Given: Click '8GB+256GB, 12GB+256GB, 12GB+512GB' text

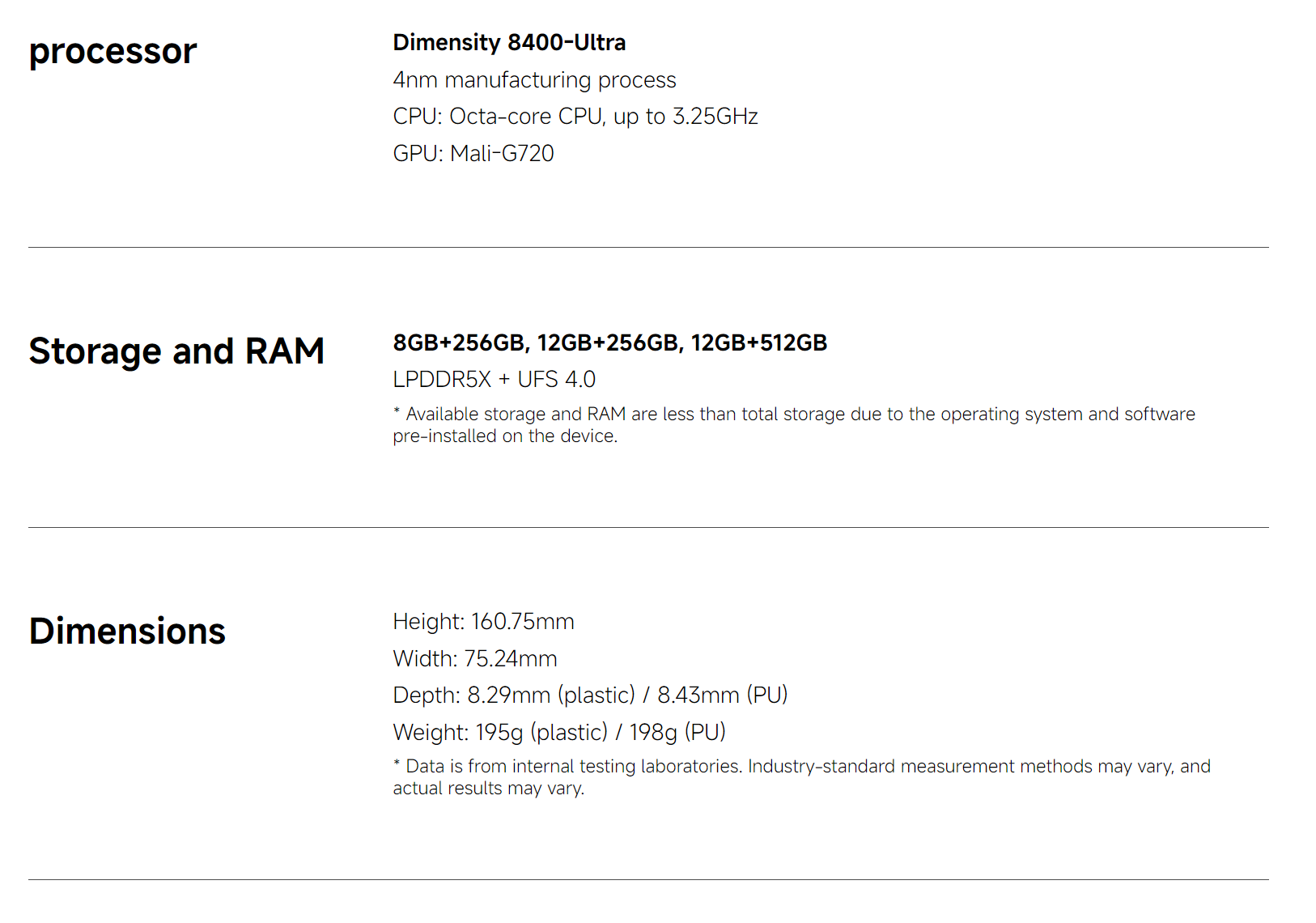Looking at the screenshot, I should 610,343.
